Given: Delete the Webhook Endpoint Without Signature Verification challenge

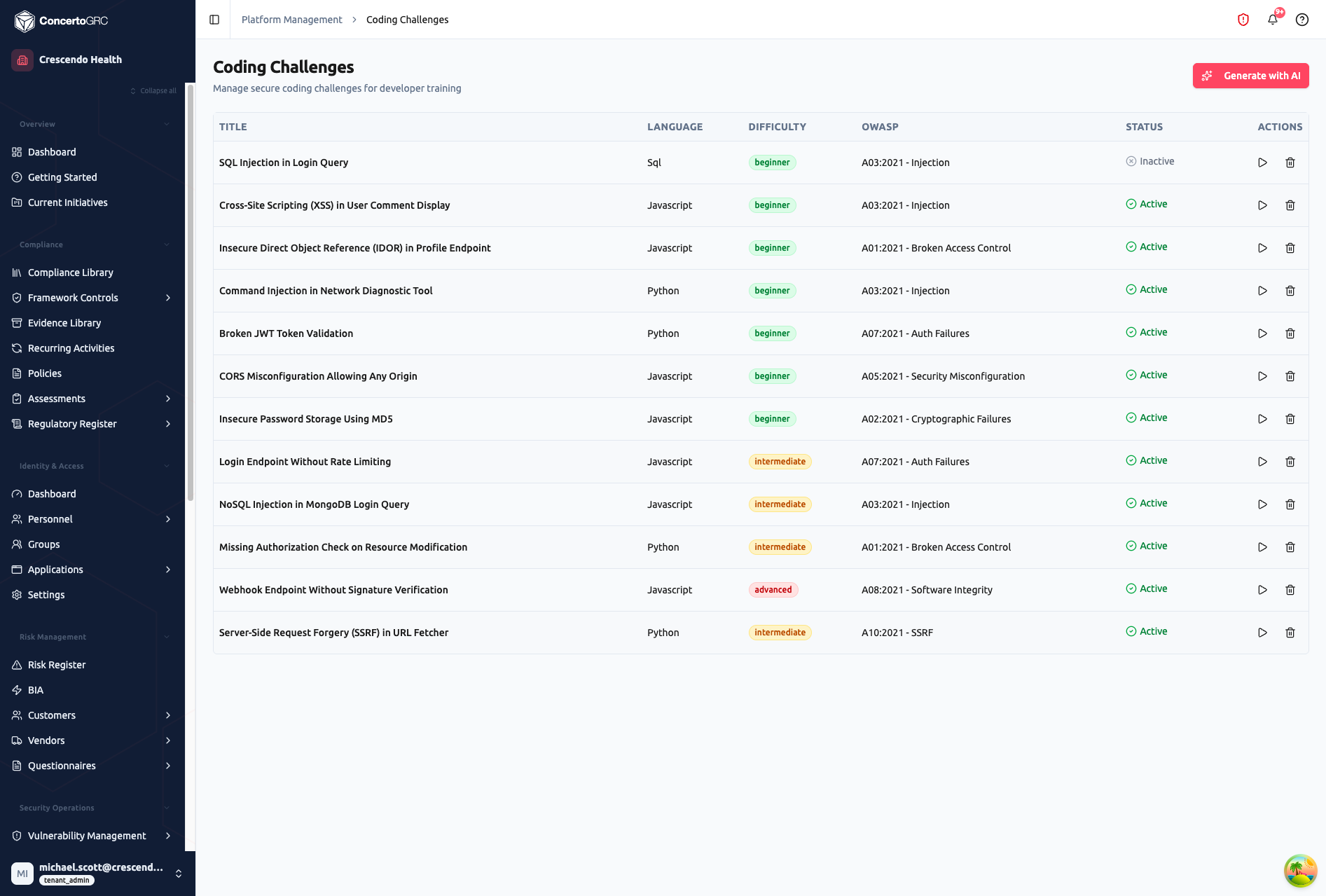Looking at the screenshot, I should [x=1290, y=590].
